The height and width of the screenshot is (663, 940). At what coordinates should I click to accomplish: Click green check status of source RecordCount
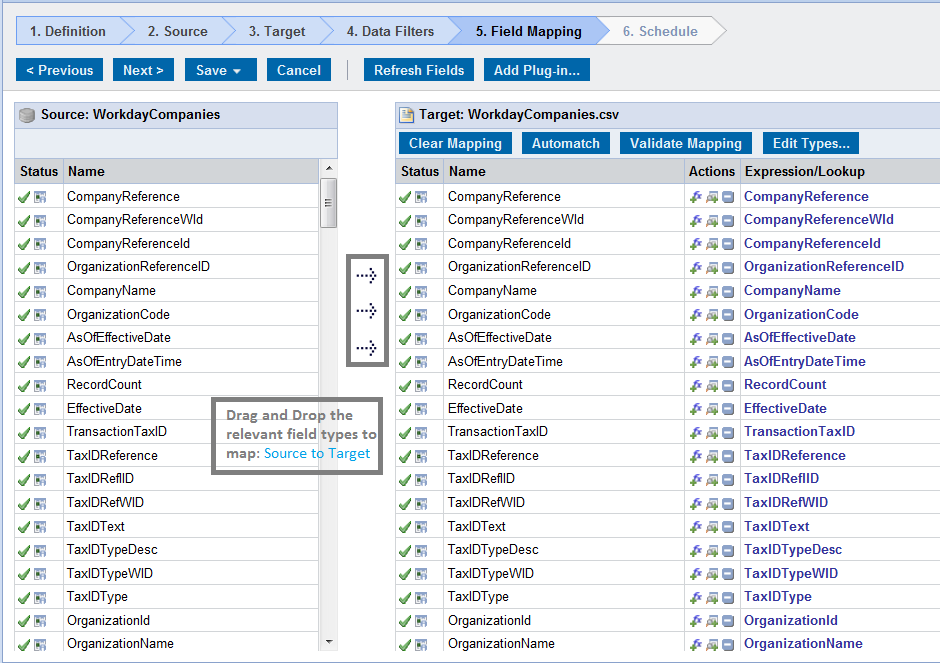24,385
